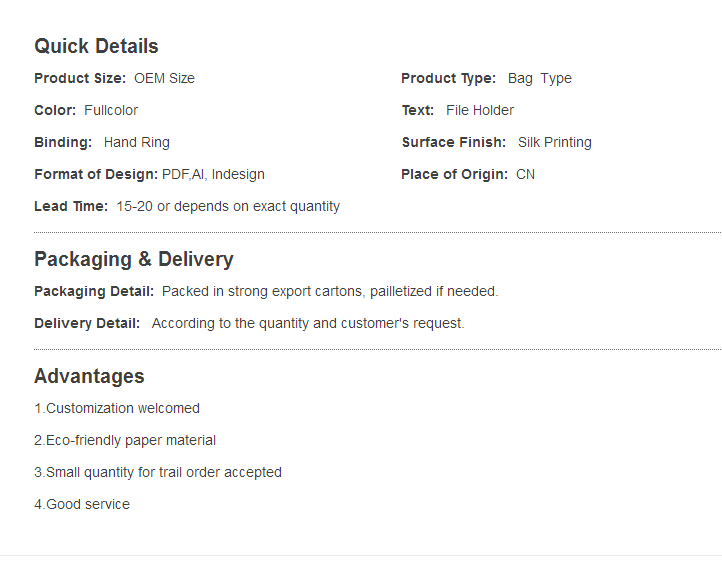
Task: Click the Silk Printing surface finish value
Action: click(x=554, y=142)
